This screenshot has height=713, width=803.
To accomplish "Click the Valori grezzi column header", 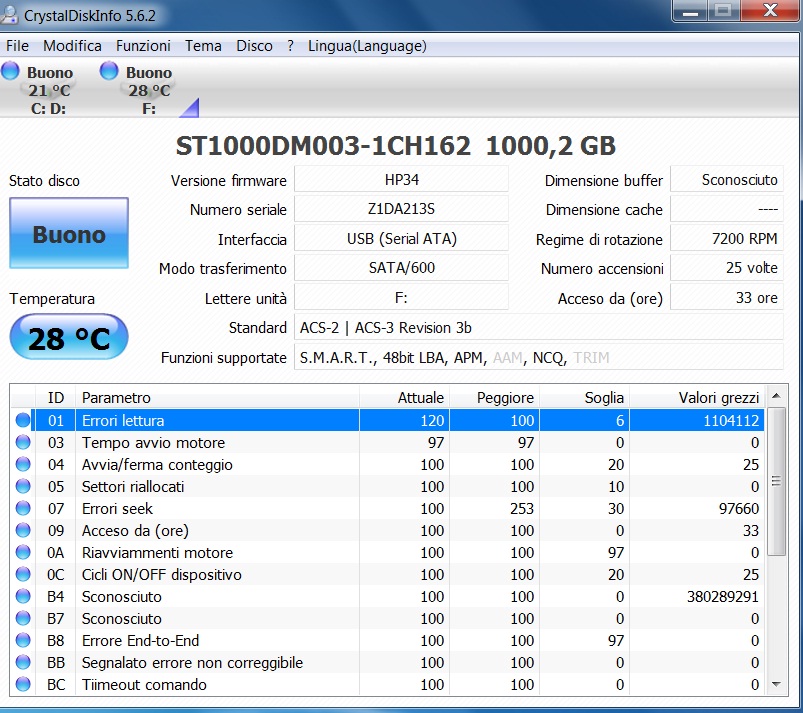I will click(697, 397).
